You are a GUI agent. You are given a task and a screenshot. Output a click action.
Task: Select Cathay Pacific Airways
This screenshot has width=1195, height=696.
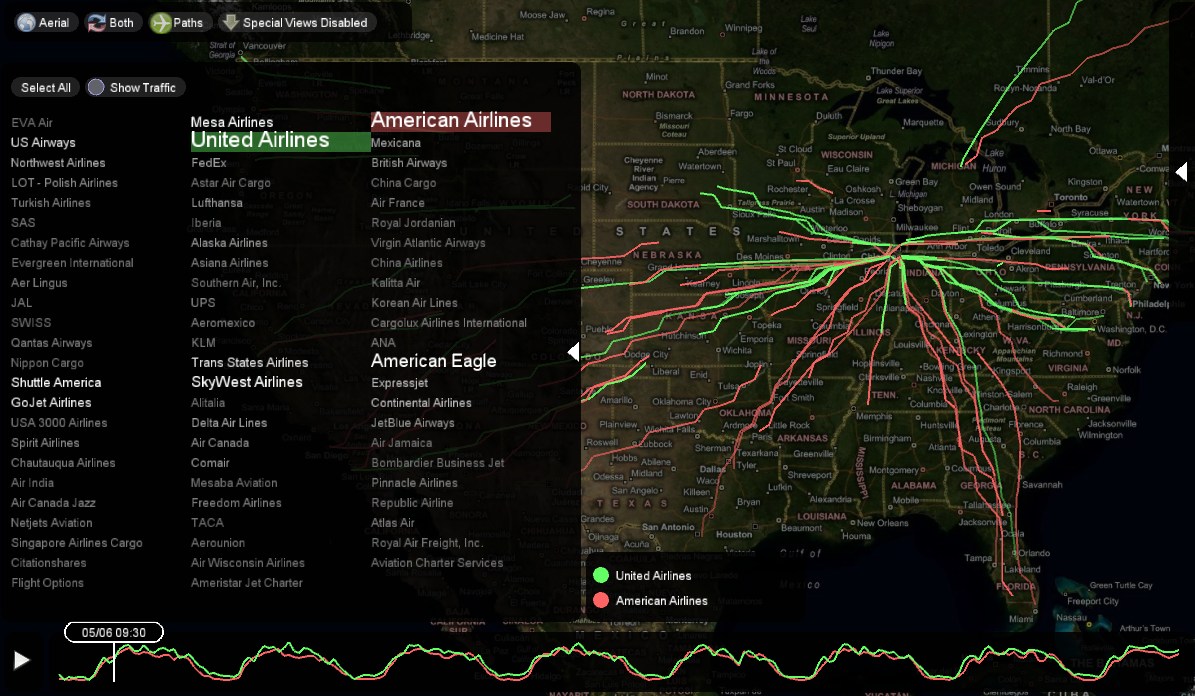point(70,243)
